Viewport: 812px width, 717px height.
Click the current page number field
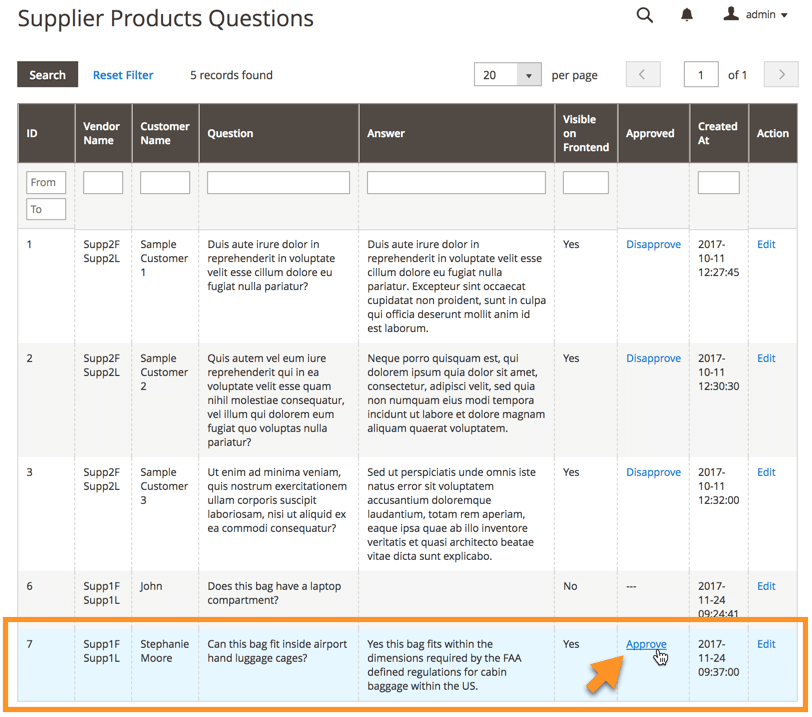701,75
